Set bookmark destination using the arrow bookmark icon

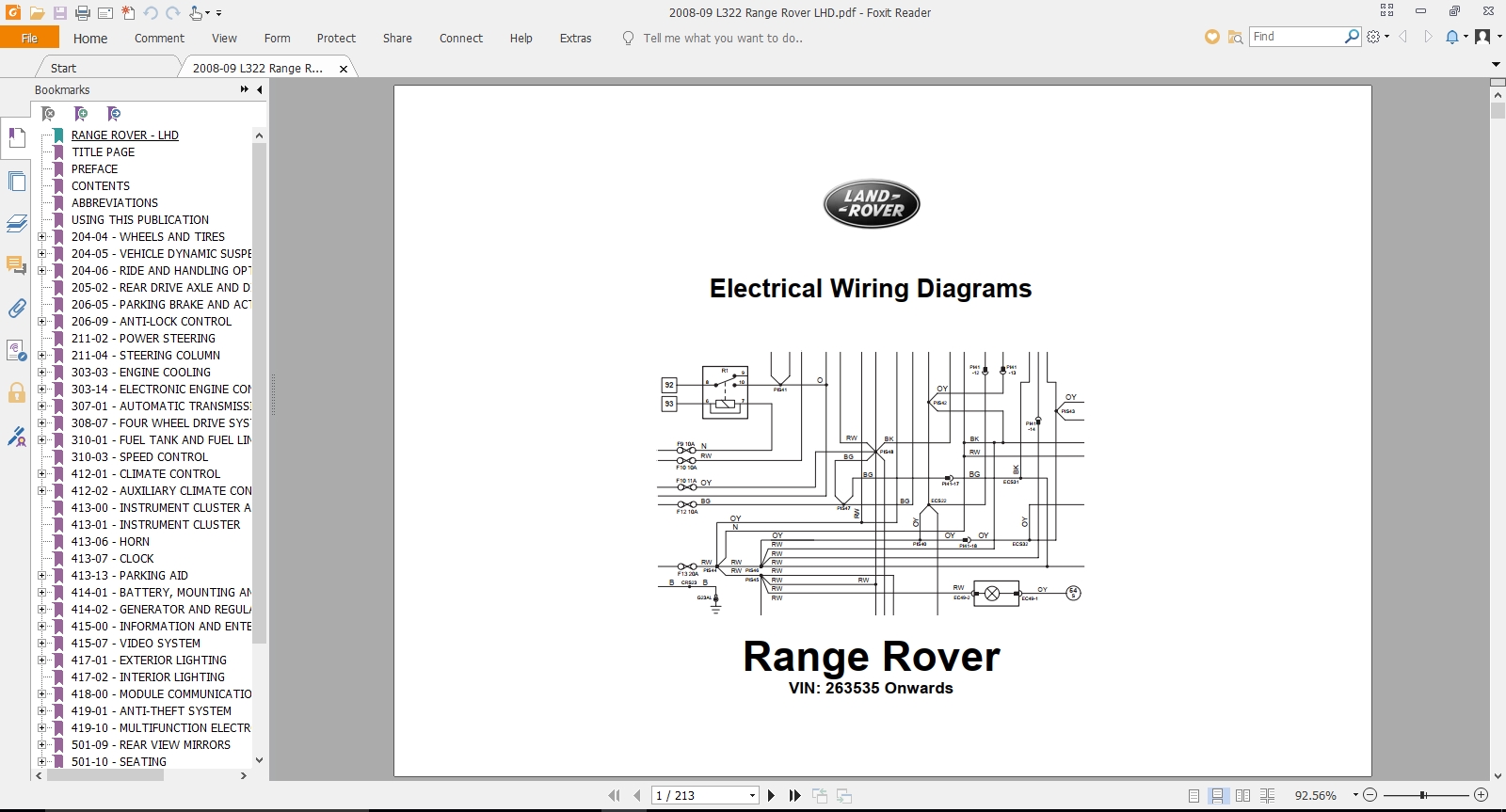tap(114, 114)
